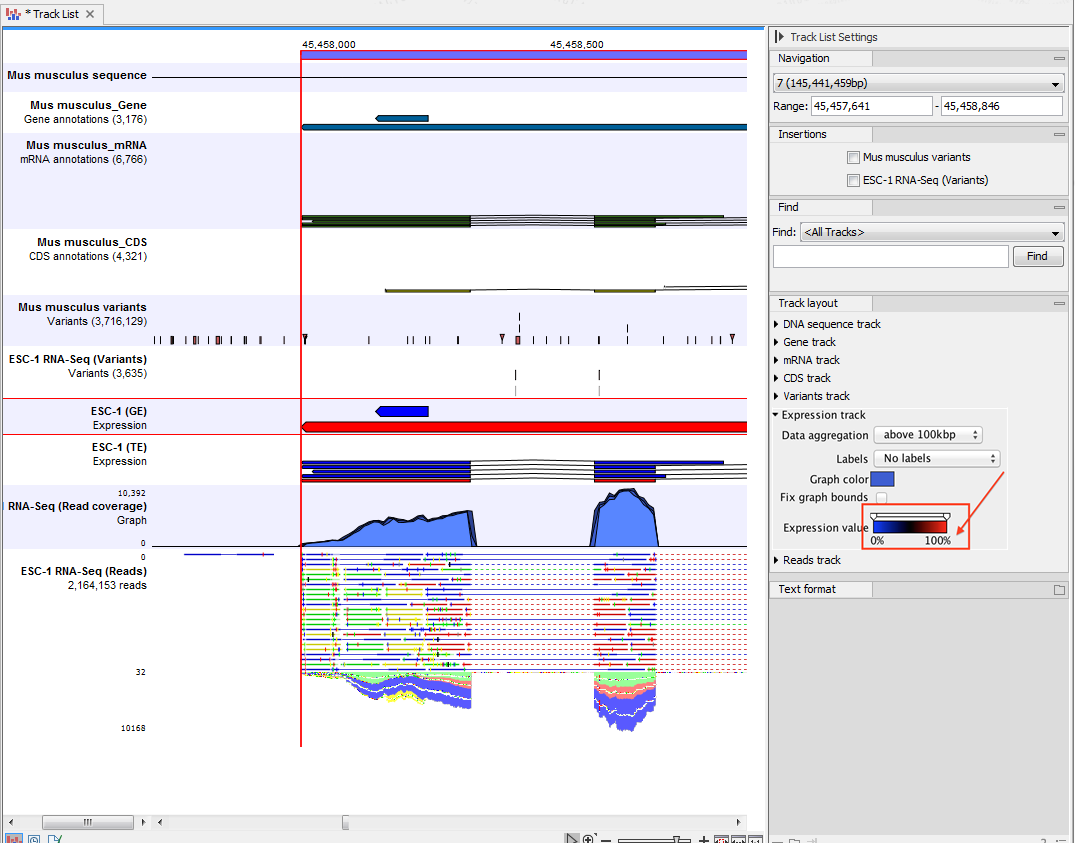Collapse Expression track settings
The image size is (1075, 843).
click(x=775, y=415)
